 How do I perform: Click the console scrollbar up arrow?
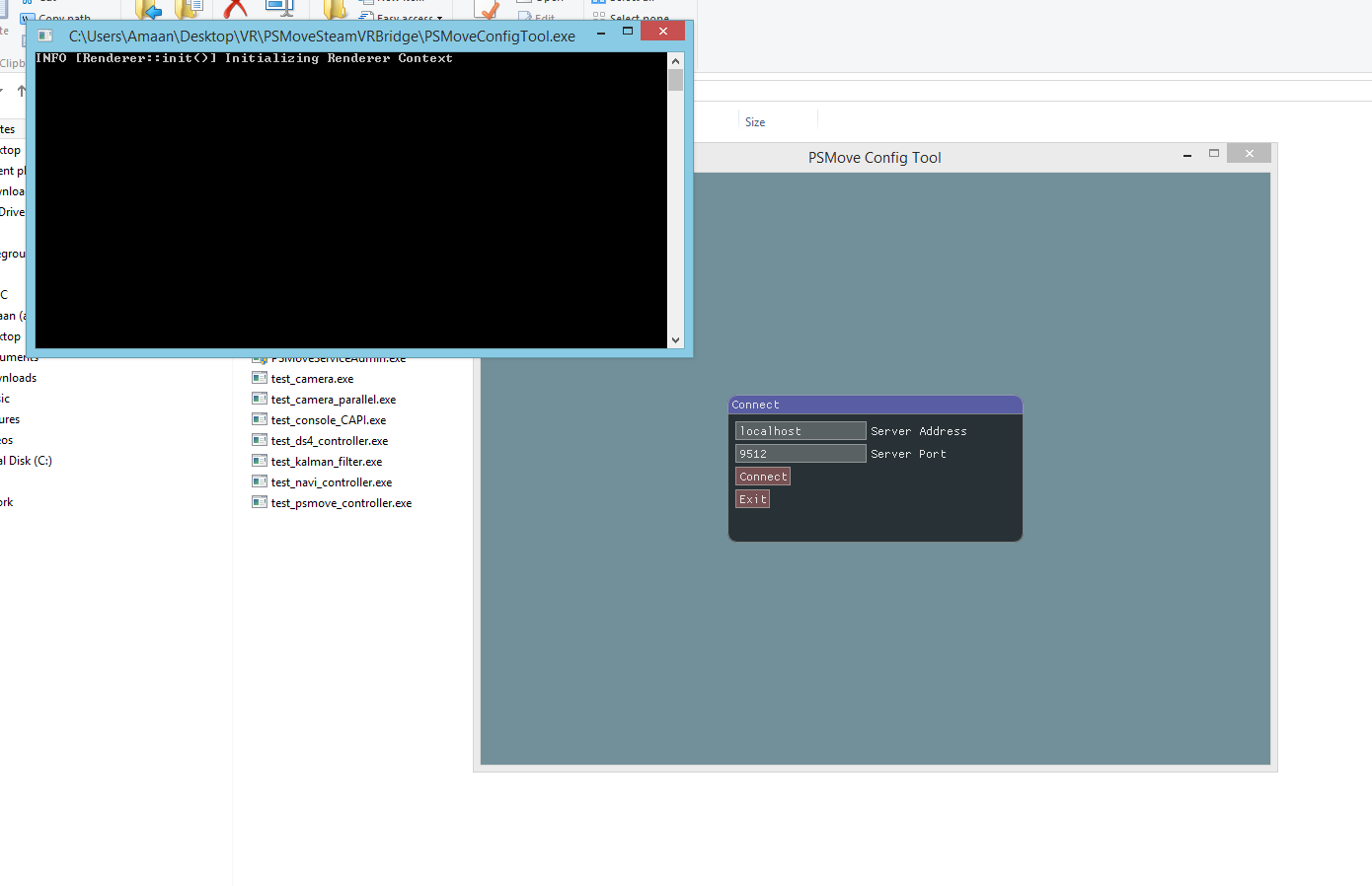pyautogui.click(x=676, y=61)
